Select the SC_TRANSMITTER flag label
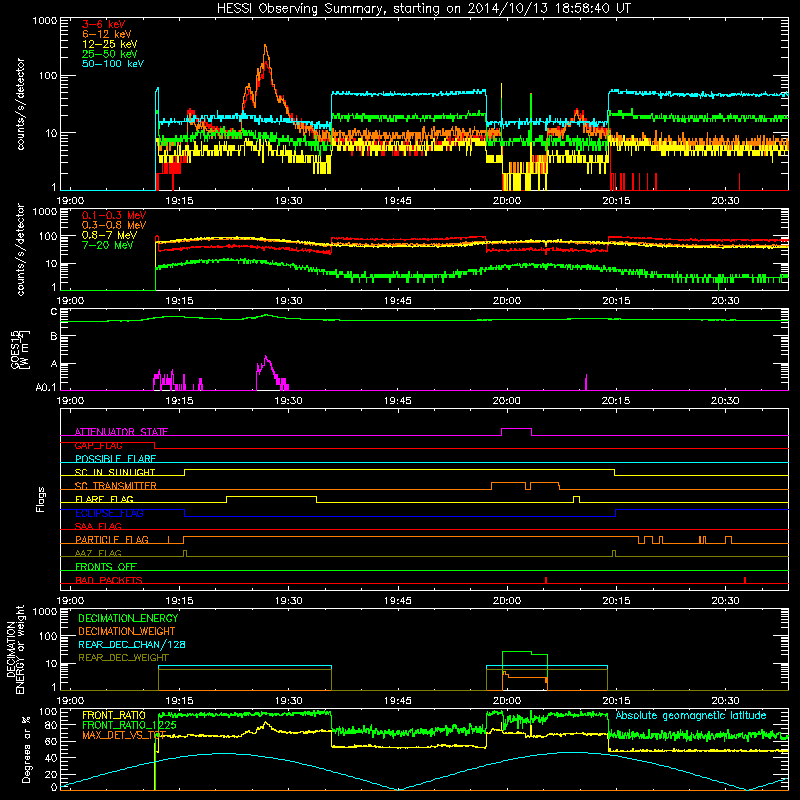800x800 pixels. pos(115,486)
